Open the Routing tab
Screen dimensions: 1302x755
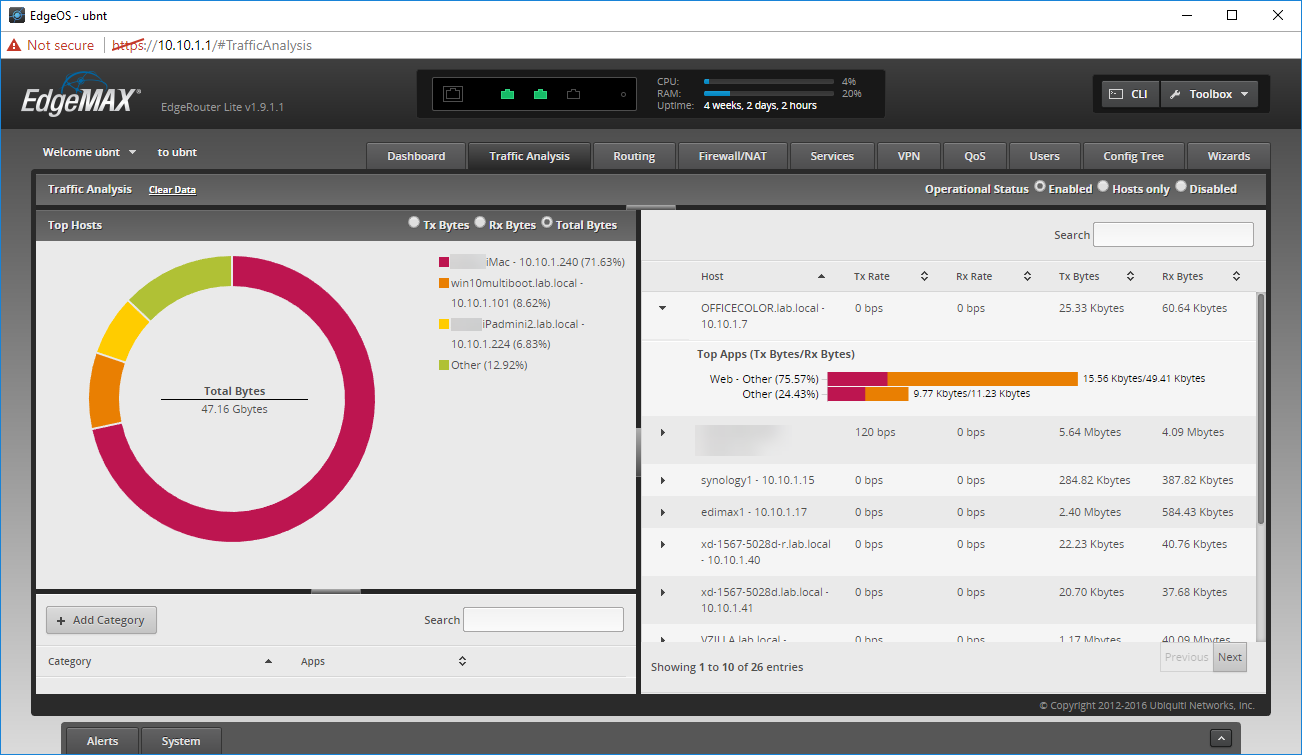634,156
